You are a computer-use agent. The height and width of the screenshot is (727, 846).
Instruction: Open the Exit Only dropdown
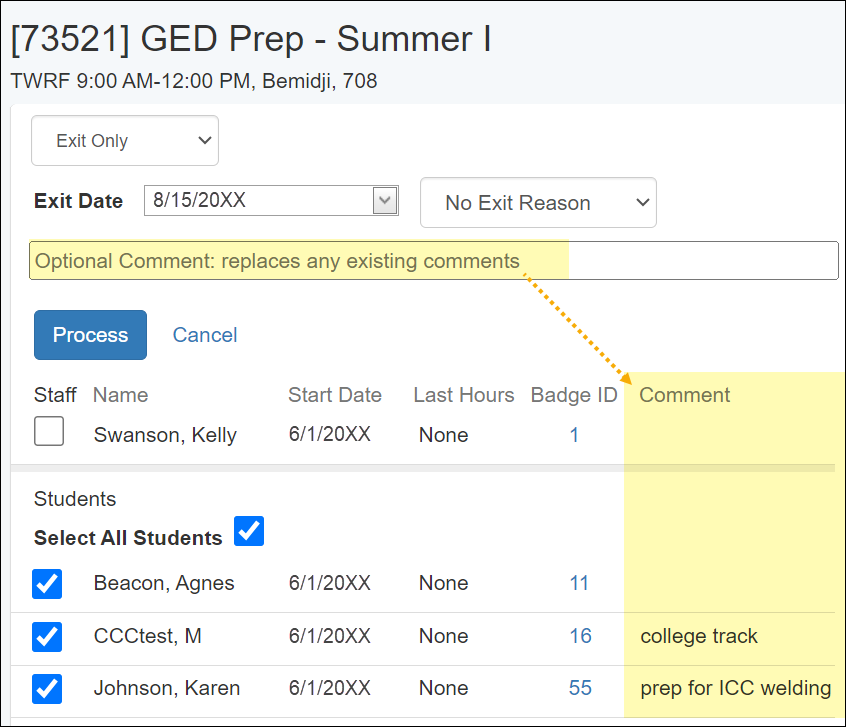point(124,141)
